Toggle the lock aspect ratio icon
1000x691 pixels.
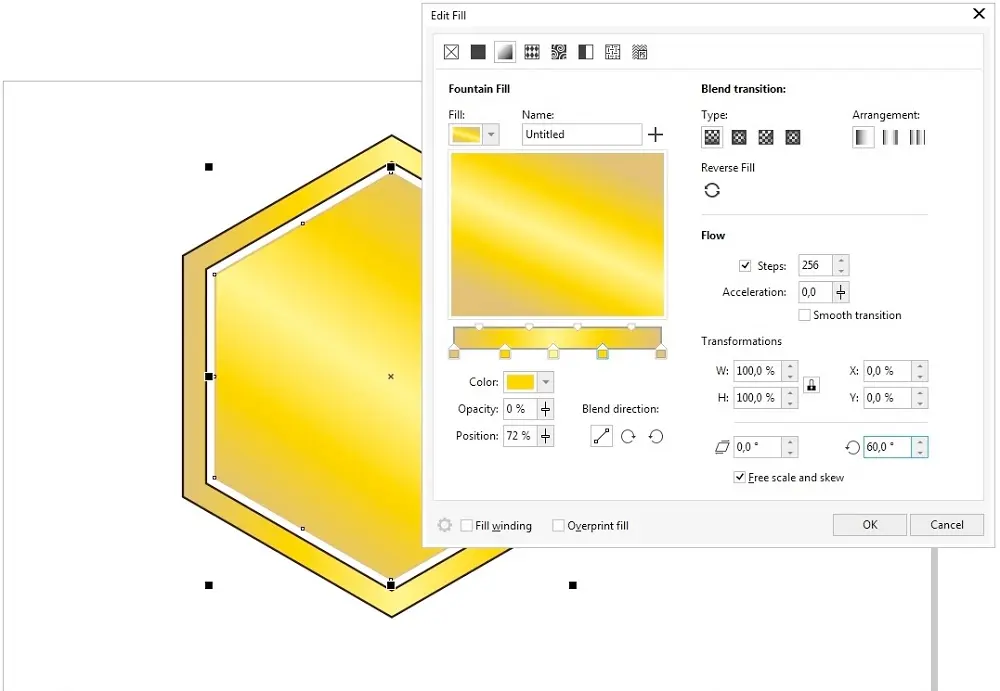tap(811, 385)
